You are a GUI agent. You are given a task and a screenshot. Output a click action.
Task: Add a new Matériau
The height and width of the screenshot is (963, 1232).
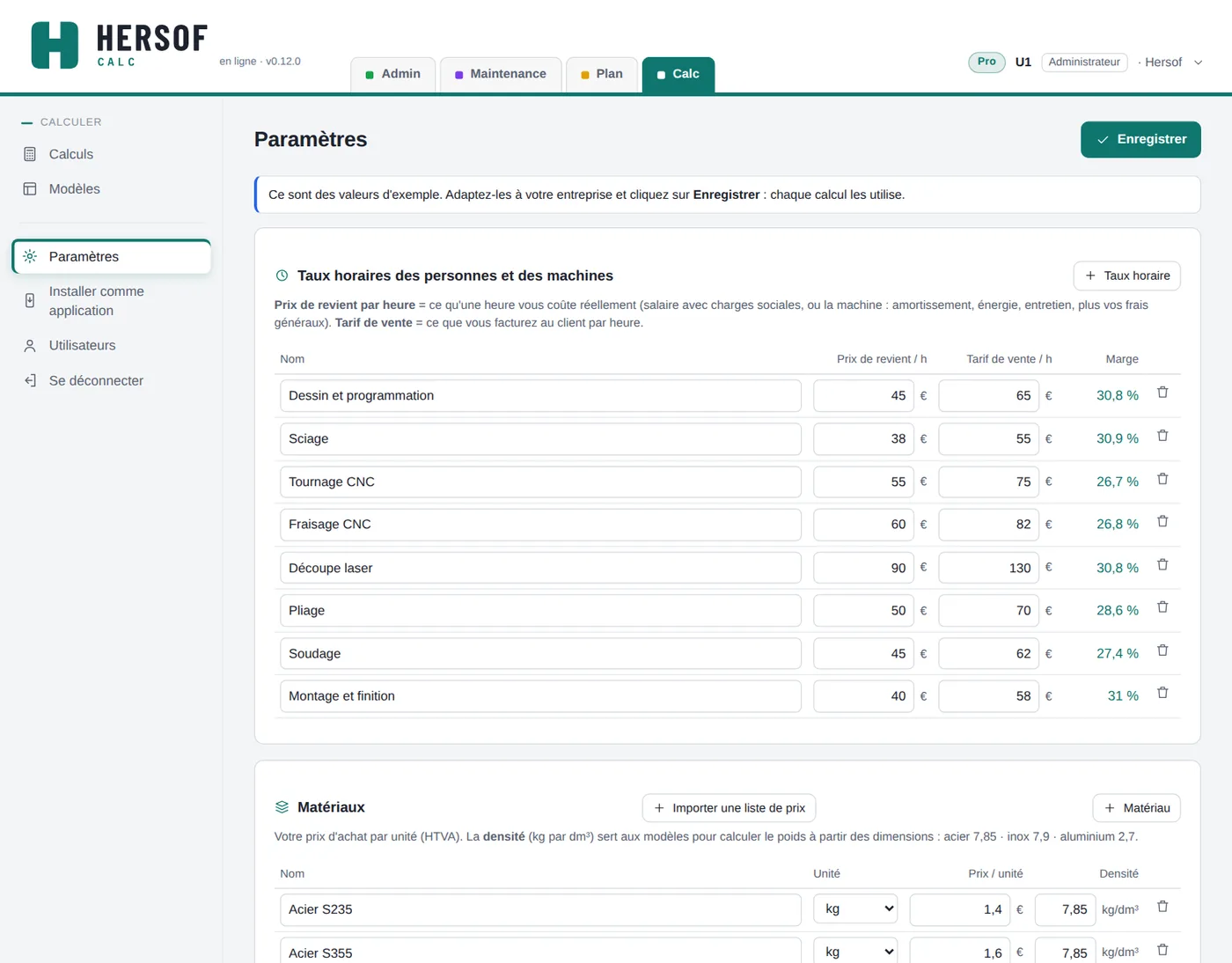tap(1136, 808)
